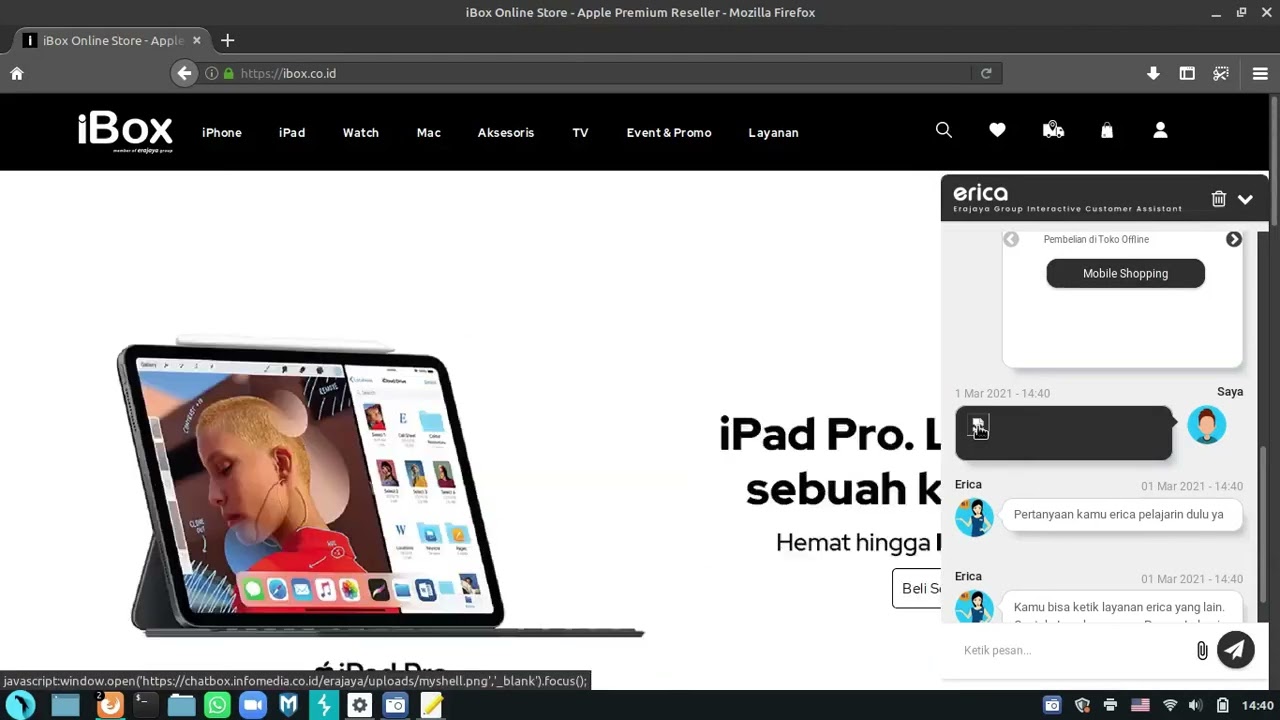
Task: Open the Firefox hamburger menu
Action: 1260,73
